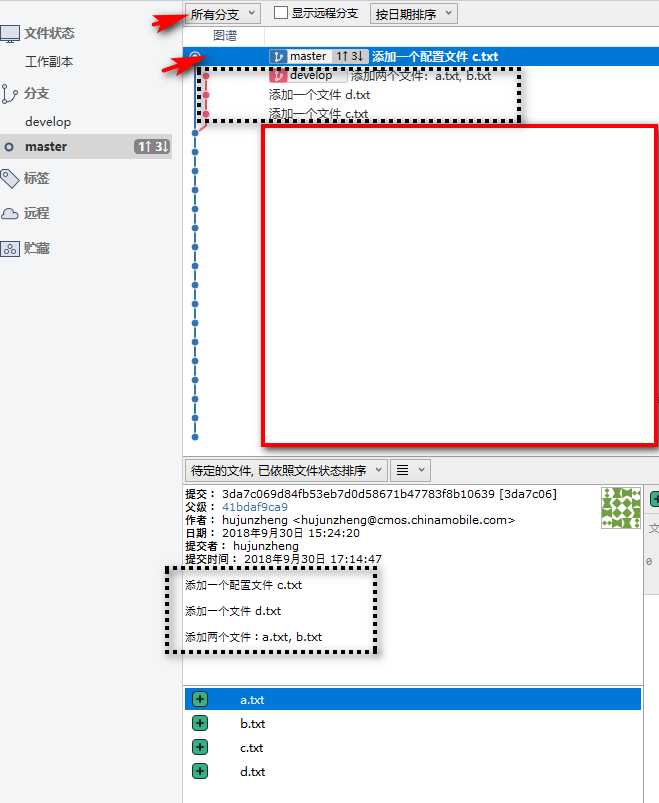The width and height of the screenshot is (659, 803).
Task: Enable the 显示远程分支 checkbox
Action: click(x=281, y=13)
